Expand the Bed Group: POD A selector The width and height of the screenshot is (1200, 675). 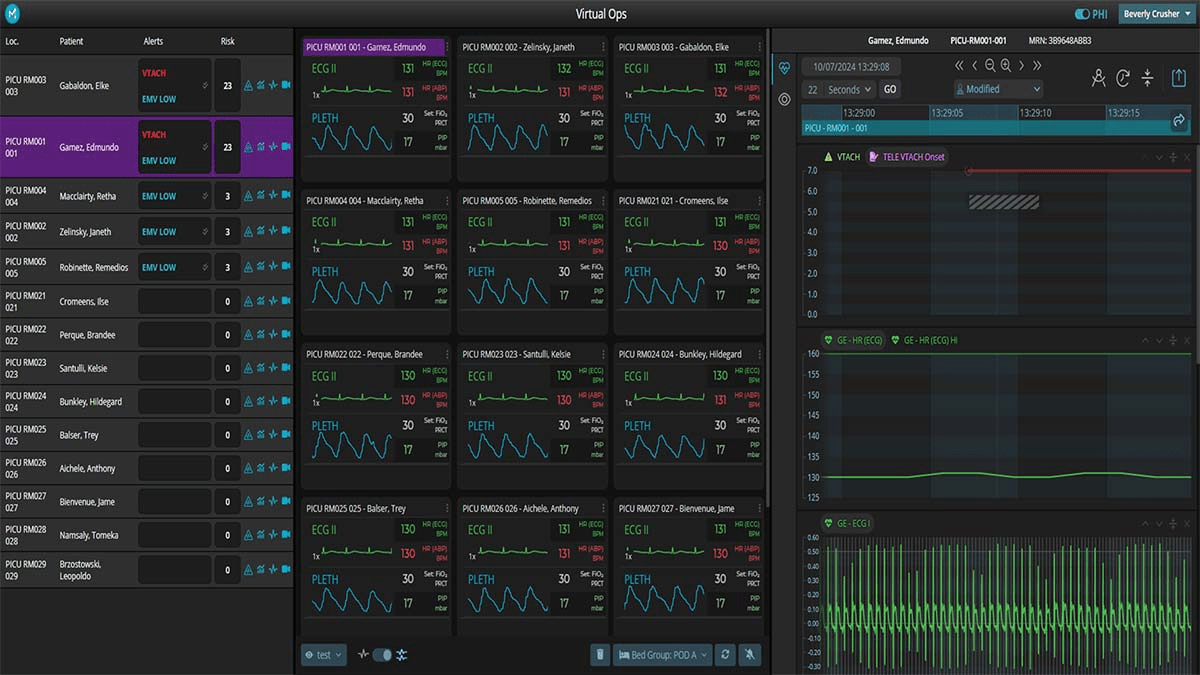coord(661,654)
